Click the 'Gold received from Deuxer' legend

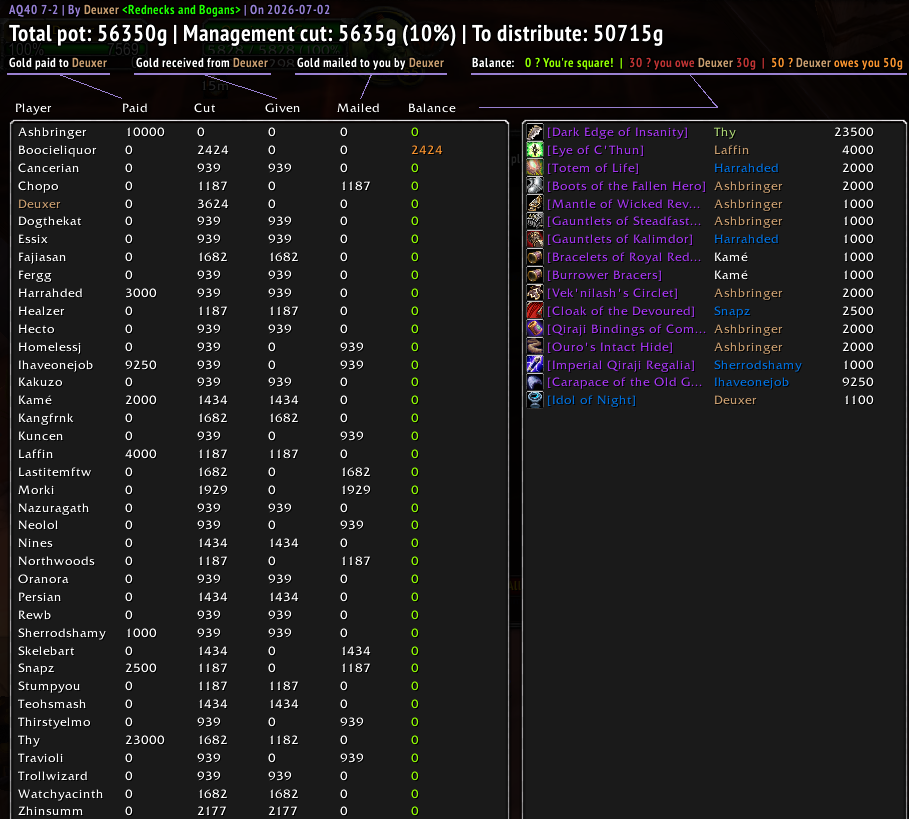(202, 63)
